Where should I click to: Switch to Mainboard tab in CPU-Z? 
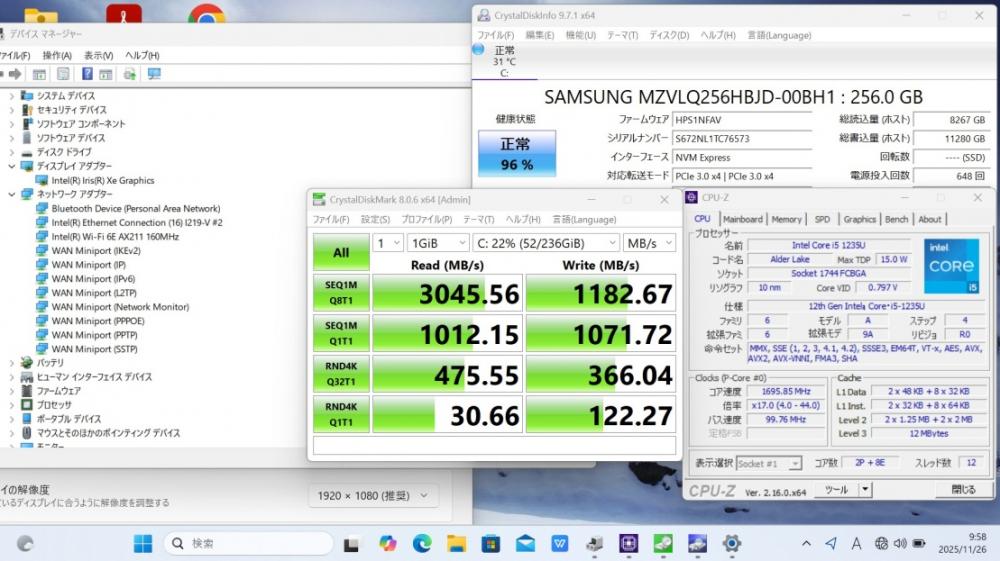coord(743,219)
